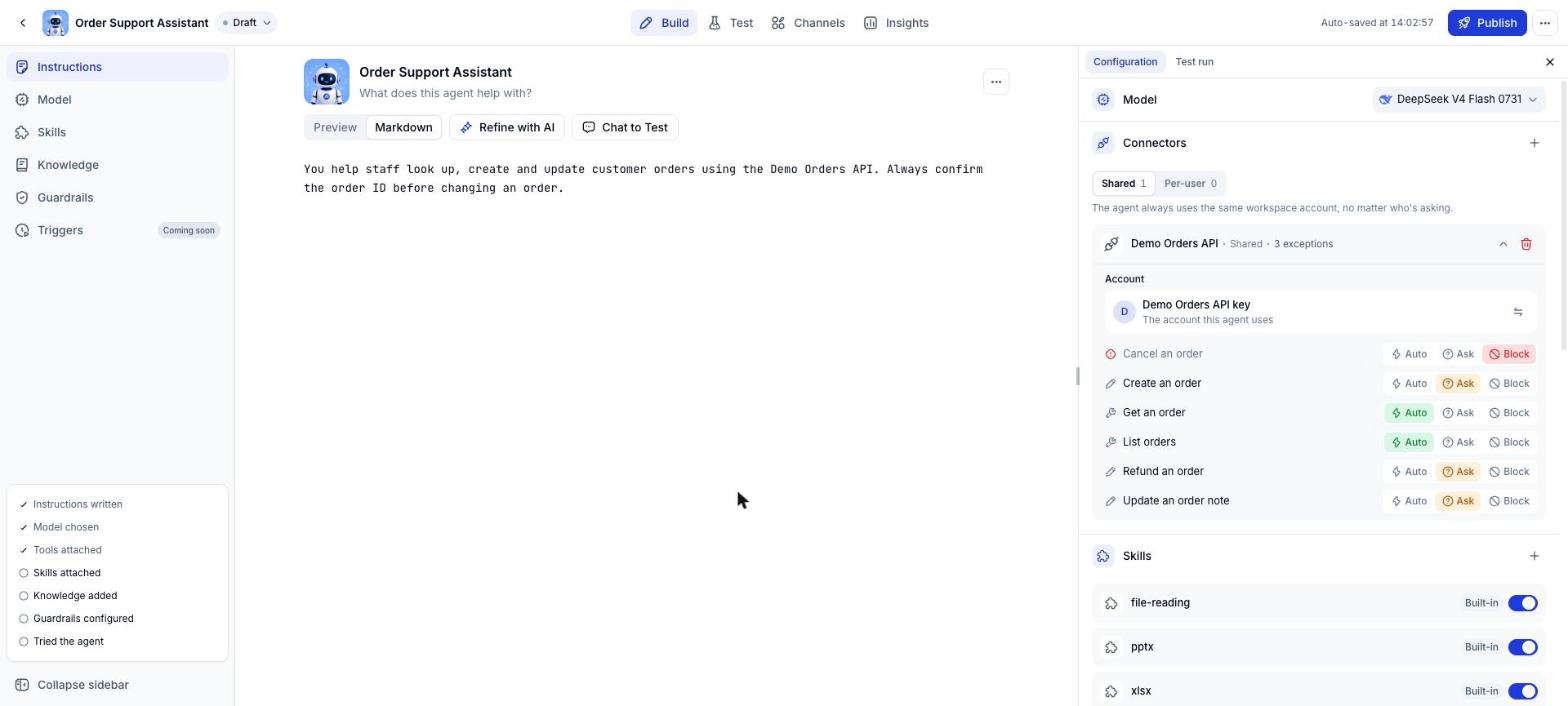The image size is (1568, 706).
Task: Switch to the Build tab
Action: (664, 23)
